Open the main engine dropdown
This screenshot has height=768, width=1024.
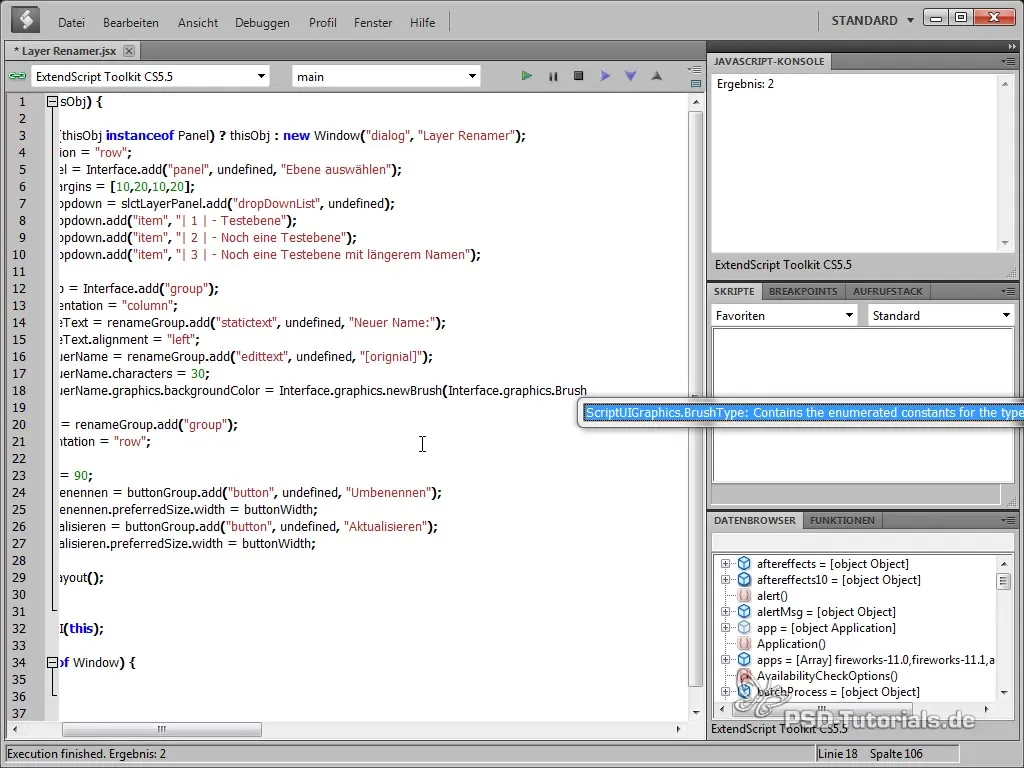[x=386, y=76]
